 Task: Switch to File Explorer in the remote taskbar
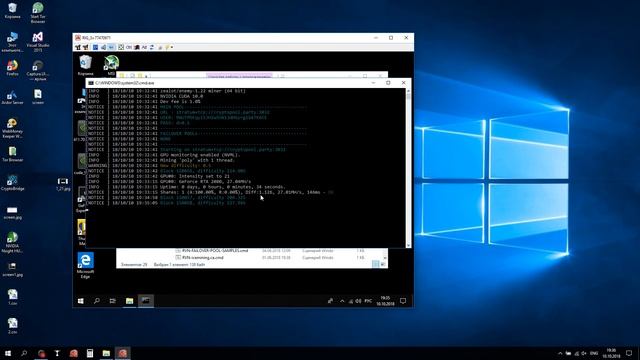(129, 301)
